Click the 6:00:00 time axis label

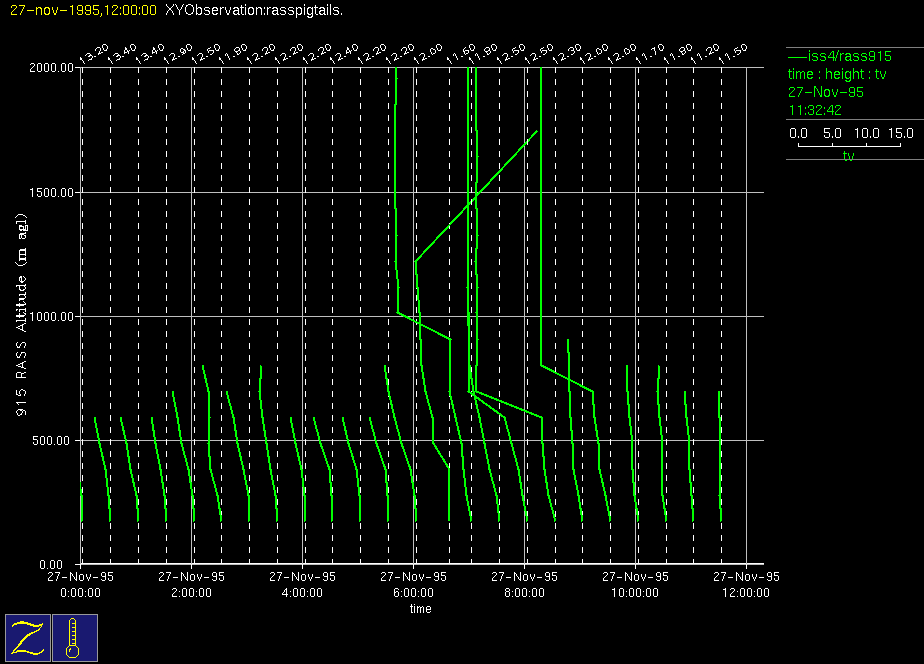click(413, 592)
